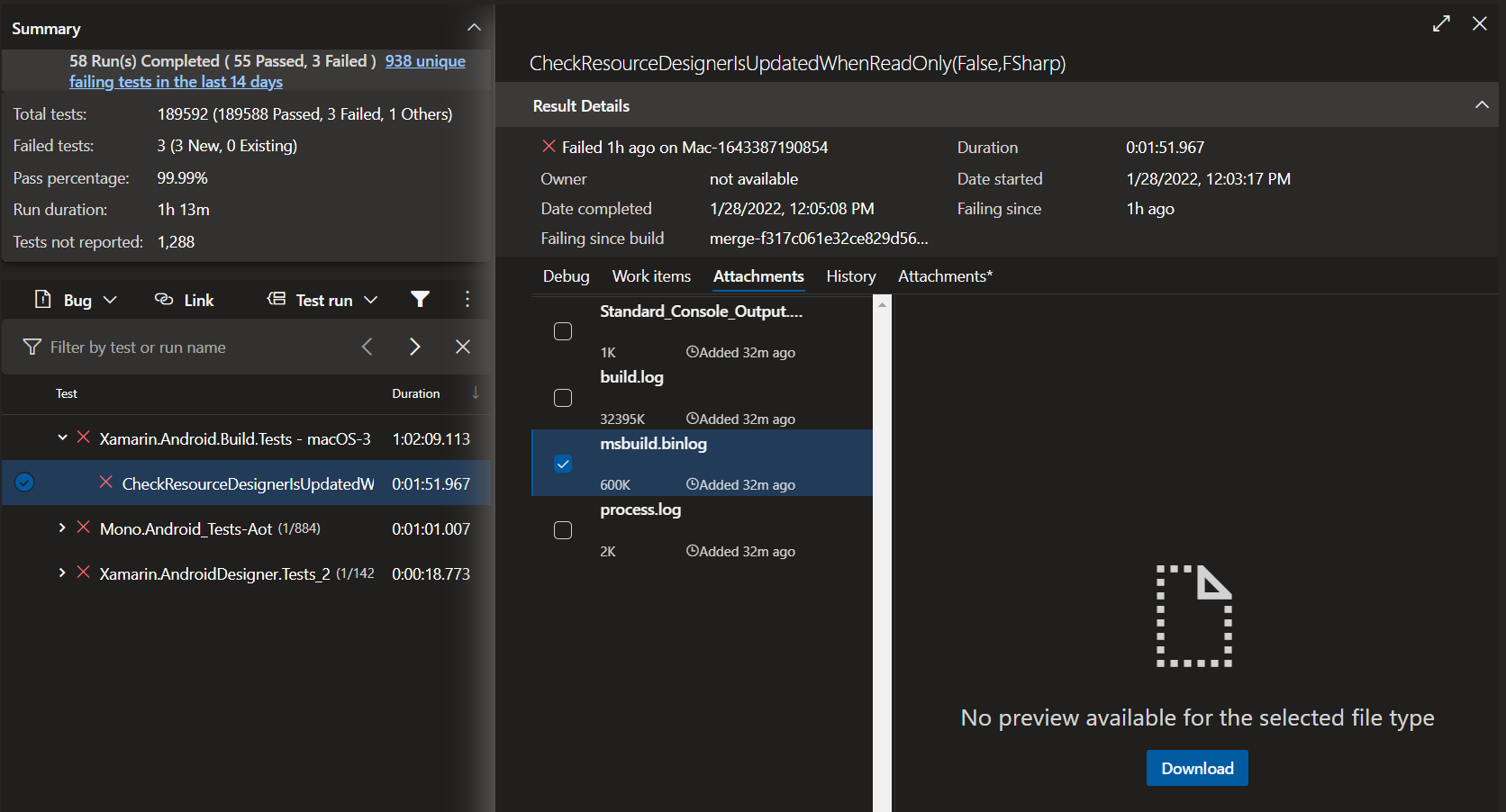Open the Bug dropdown arrow

click(x=110, y=300)
